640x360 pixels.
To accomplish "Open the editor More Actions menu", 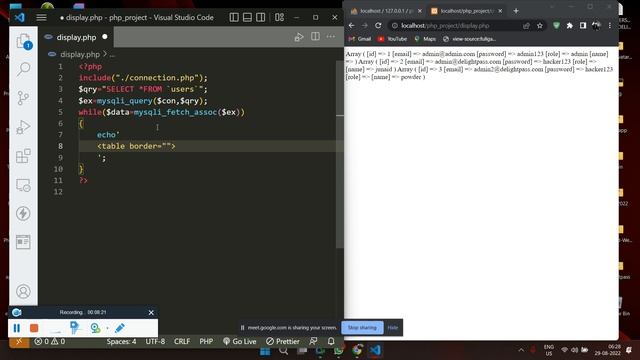I will (x=331, y=36).
